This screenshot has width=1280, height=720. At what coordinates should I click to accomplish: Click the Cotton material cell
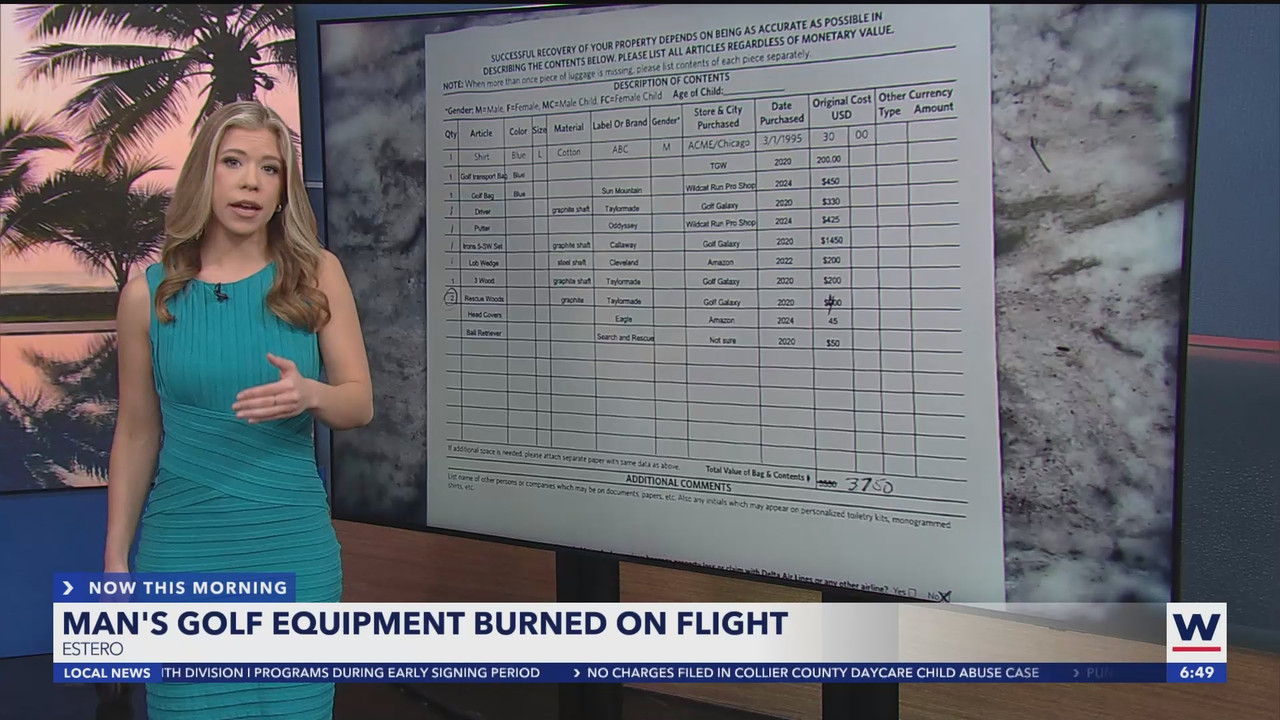(x=568, y=152)
